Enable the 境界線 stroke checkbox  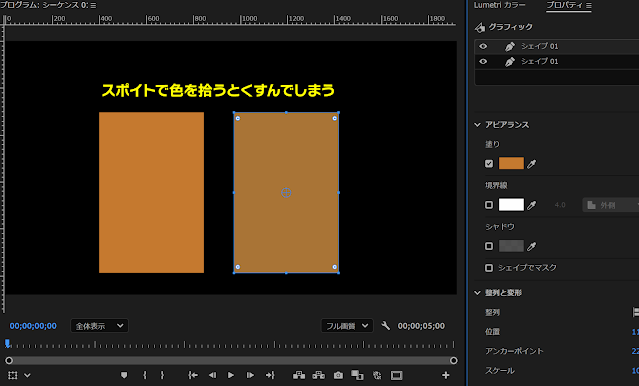click(489, 205)
